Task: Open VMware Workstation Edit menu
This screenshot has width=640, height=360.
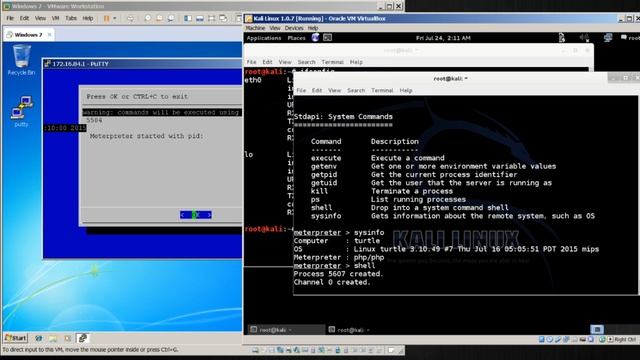Action: tap(24, 18)
